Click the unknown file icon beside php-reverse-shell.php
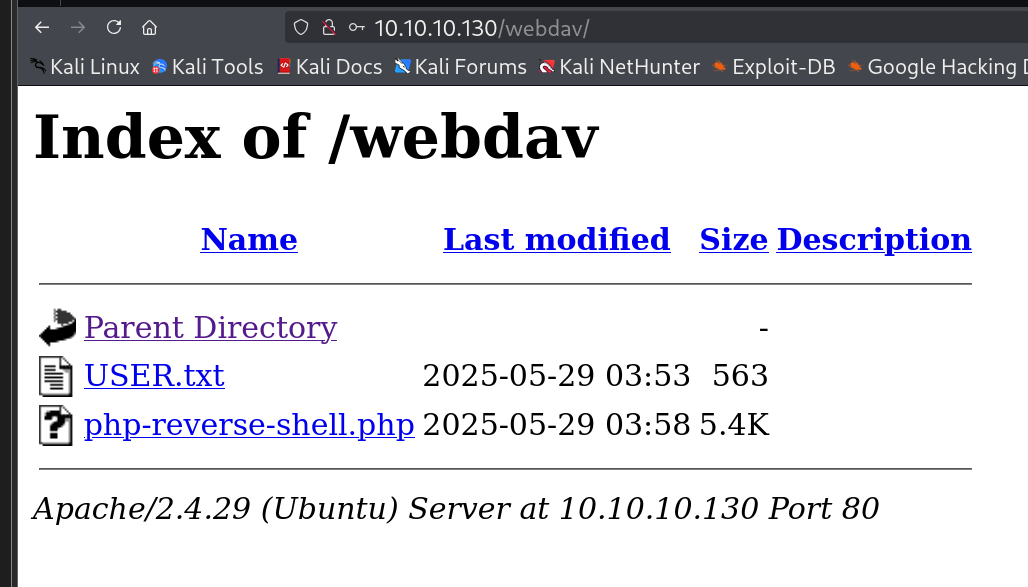Viewport: 1028px width, 587px height. click(x=56, y=425)
